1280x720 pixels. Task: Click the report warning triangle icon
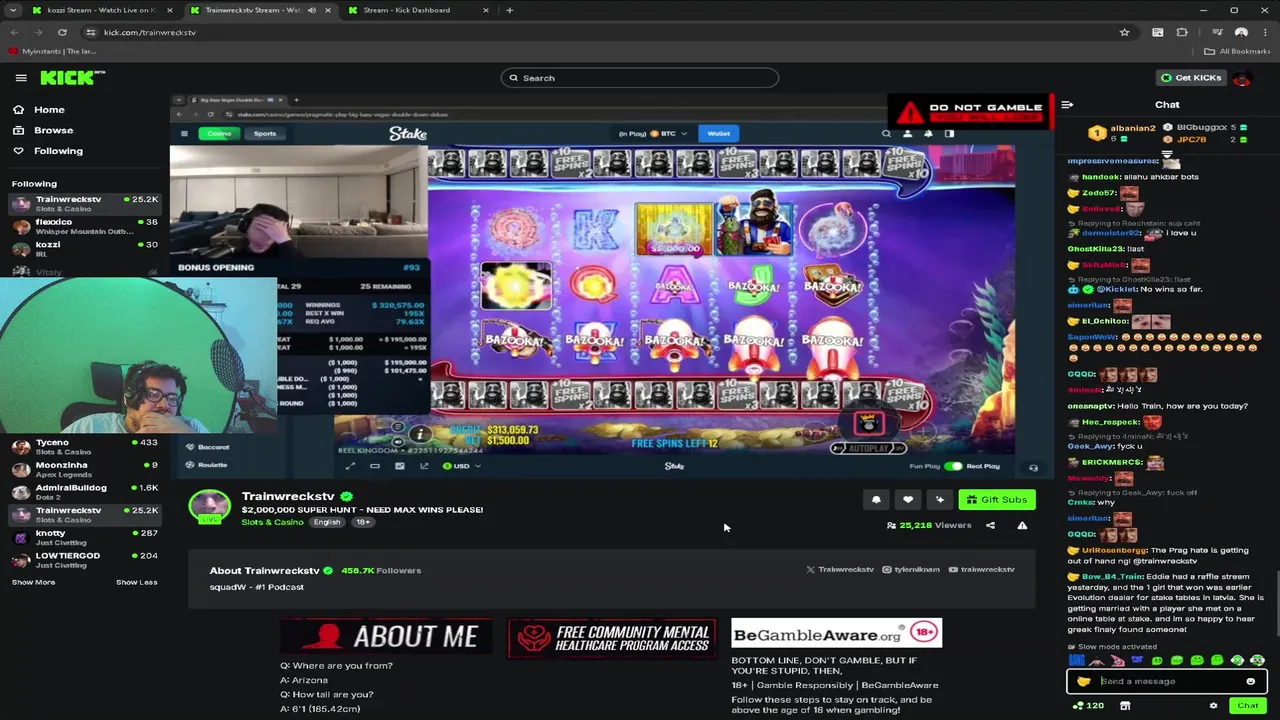click(1022, 525)
